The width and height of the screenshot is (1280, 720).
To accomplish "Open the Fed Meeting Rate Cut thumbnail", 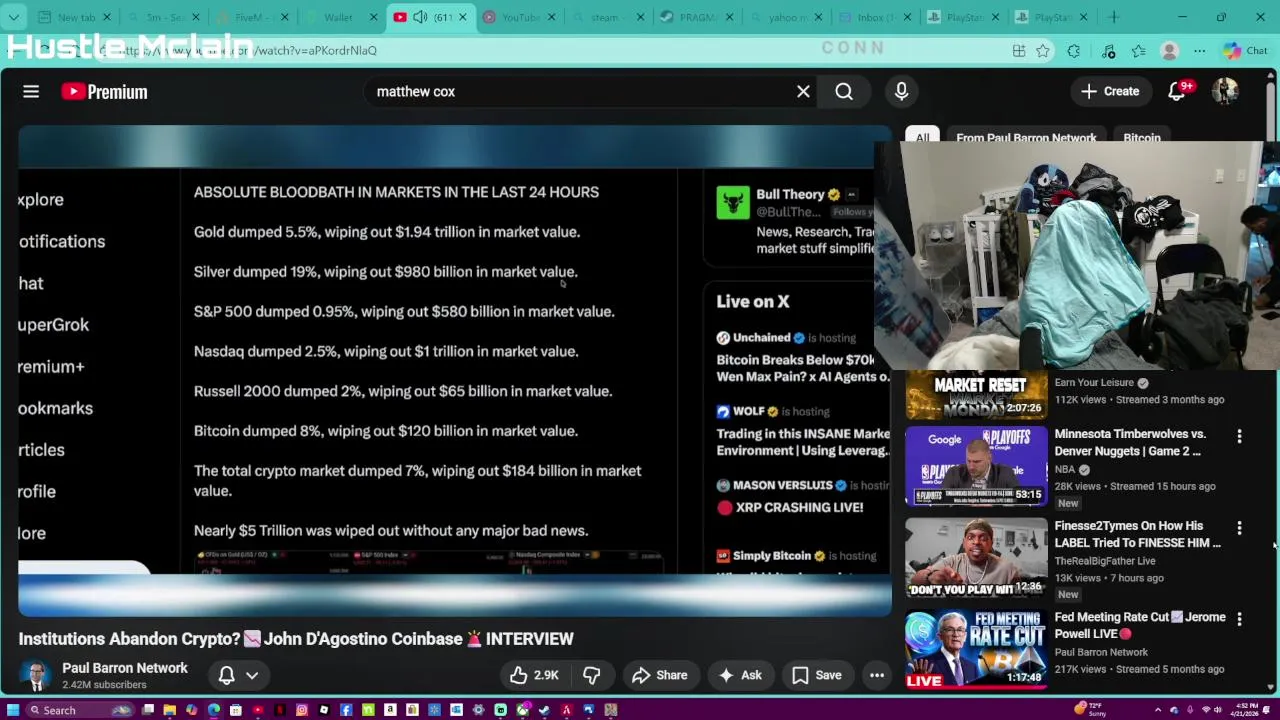I will pyautogui.click(x=976, y=649).
